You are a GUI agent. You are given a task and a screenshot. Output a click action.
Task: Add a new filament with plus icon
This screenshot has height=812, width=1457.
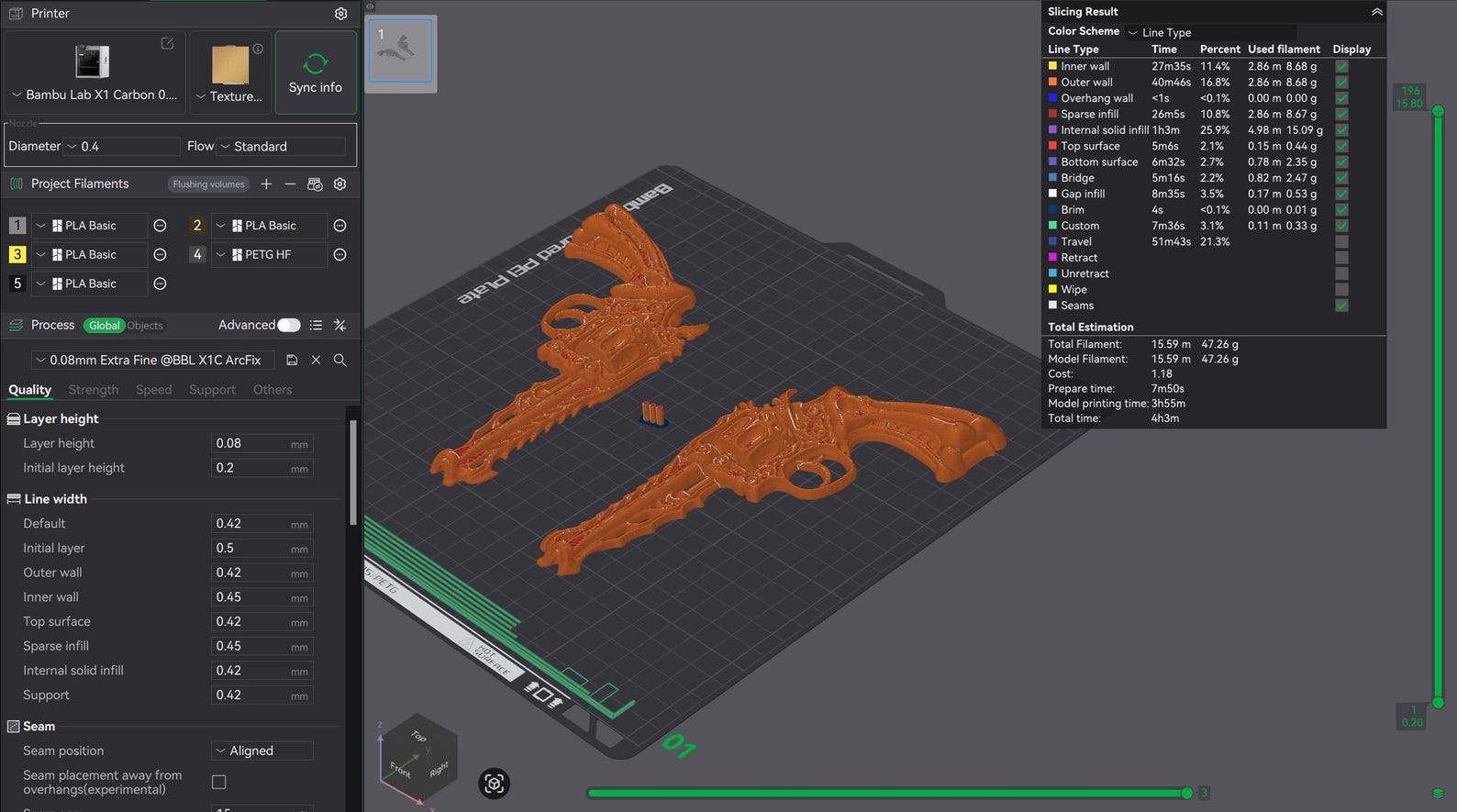tap(266, 184)
